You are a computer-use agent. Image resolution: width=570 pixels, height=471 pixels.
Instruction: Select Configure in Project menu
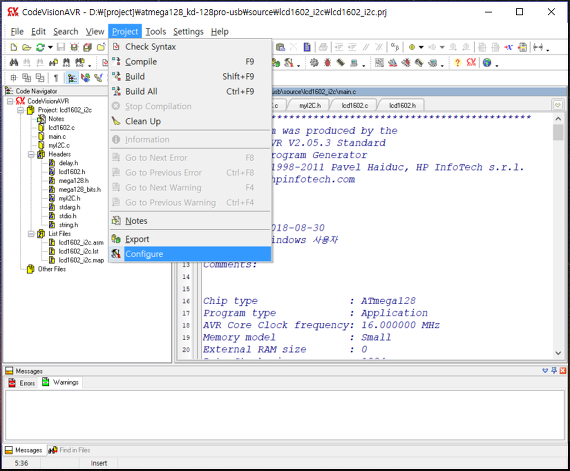[190, 254]
